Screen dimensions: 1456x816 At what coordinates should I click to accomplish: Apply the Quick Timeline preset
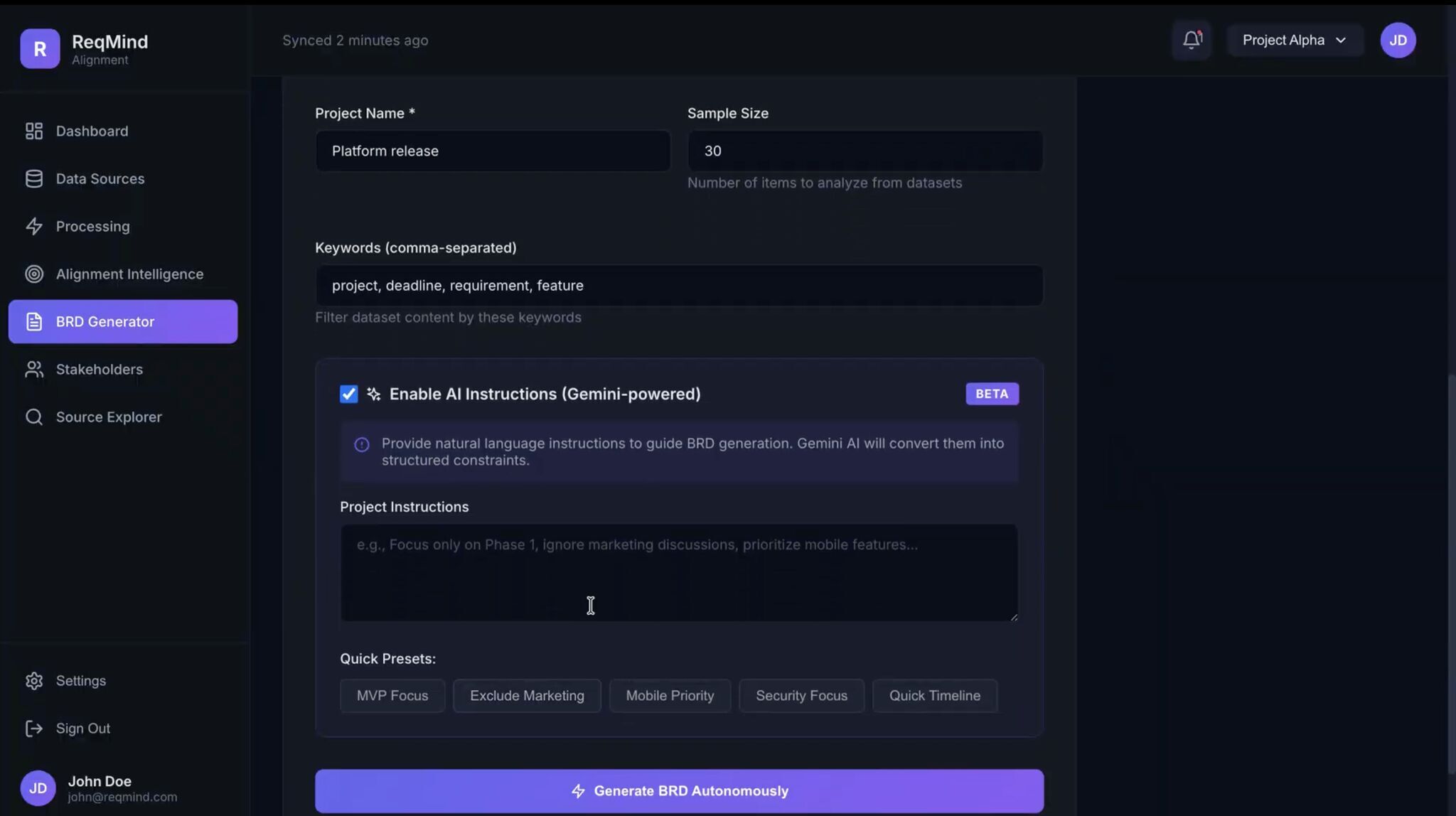[934, 695]
